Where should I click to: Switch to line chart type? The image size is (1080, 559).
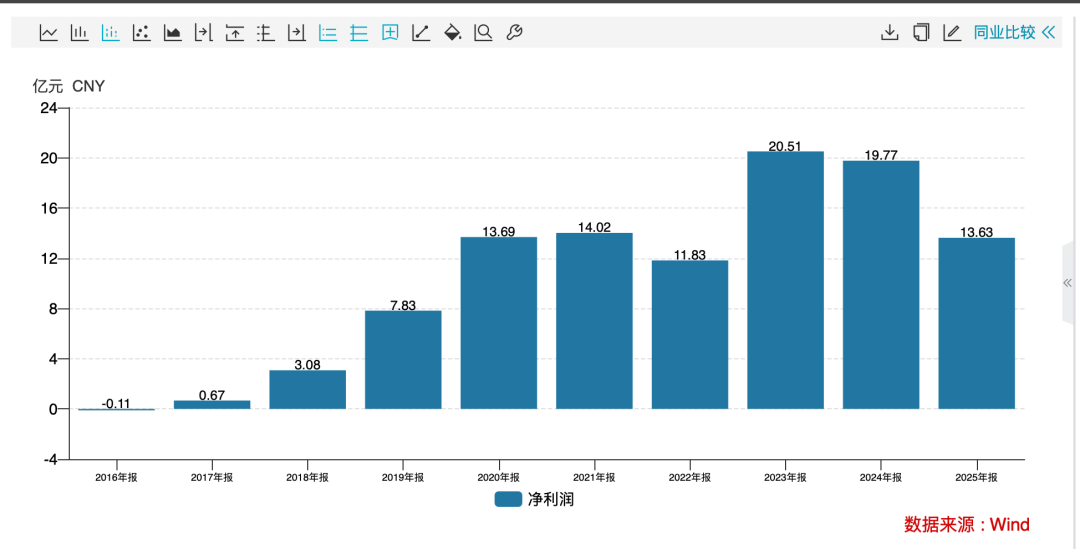tap(48, 32)
